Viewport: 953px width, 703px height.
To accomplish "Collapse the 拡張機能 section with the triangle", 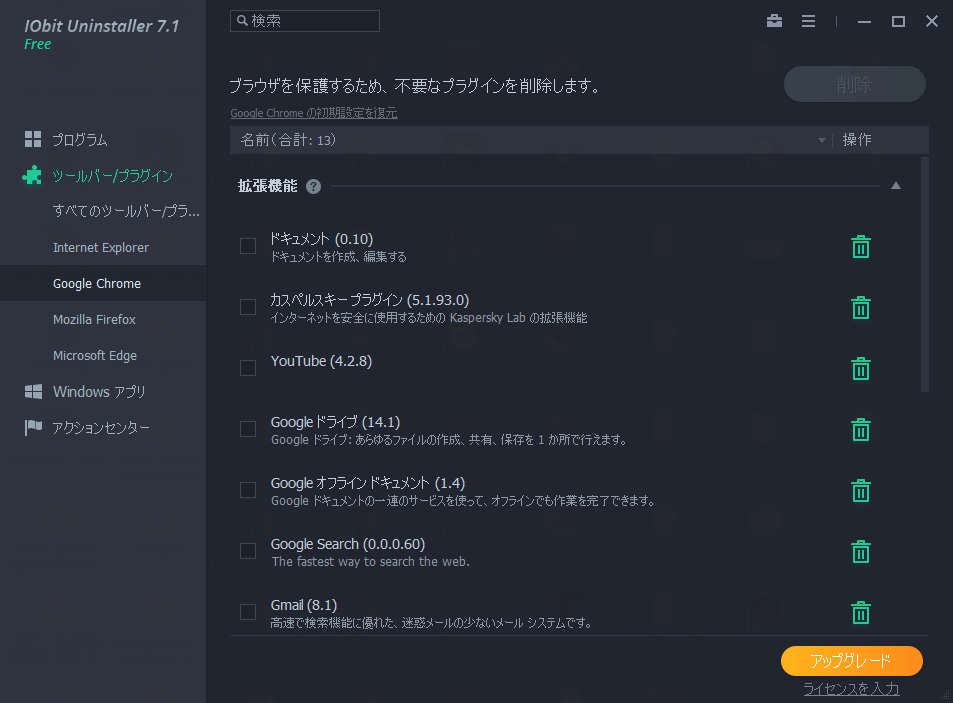I will point(896,186).
